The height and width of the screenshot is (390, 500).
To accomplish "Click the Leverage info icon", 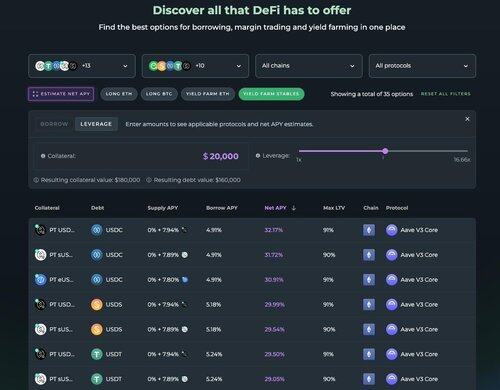I will pyautogui.click(x=258, y=156).
